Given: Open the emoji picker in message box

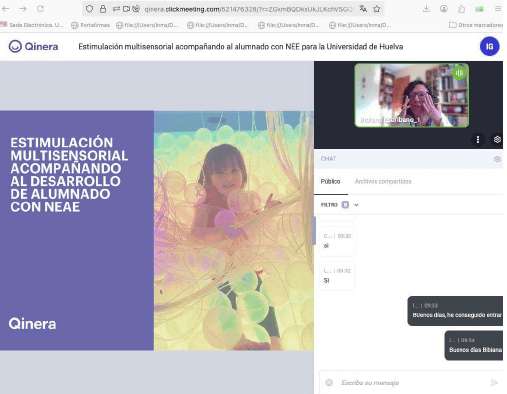Looking at the screenshot, I should tap(329, 383).
